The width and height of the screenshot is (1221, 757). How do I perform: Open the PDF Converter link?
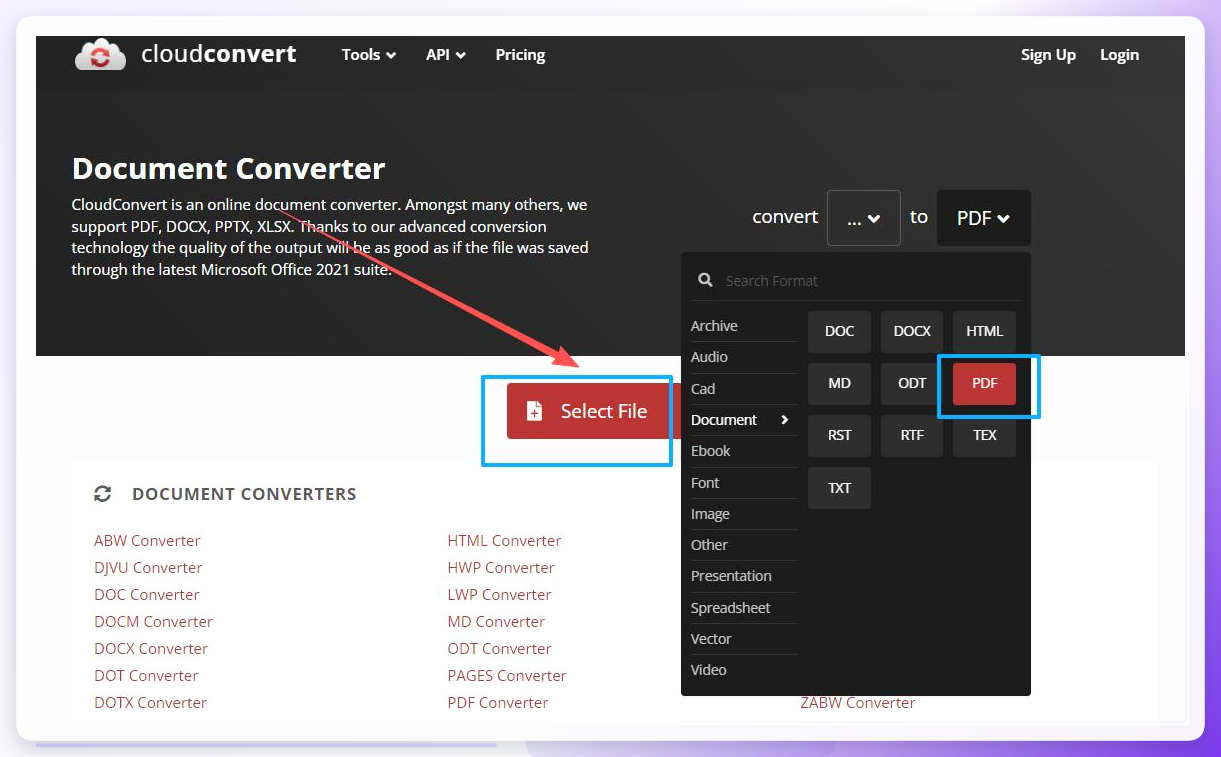click(x=498, y=703)
